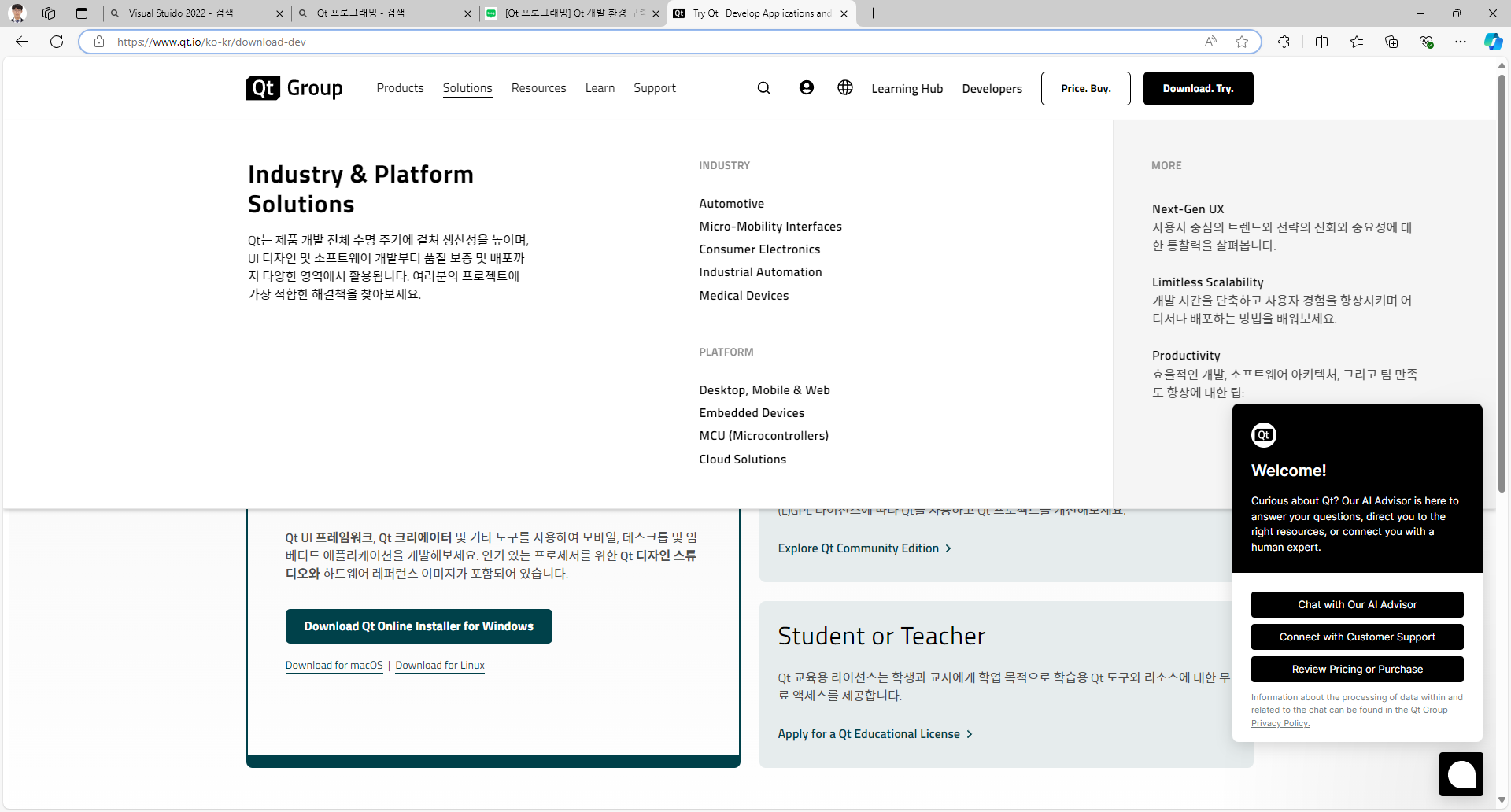The height and width of the screenshot is (812, 1511).
Task: Open Medical Devices link
Action: (x=744, y=296)
